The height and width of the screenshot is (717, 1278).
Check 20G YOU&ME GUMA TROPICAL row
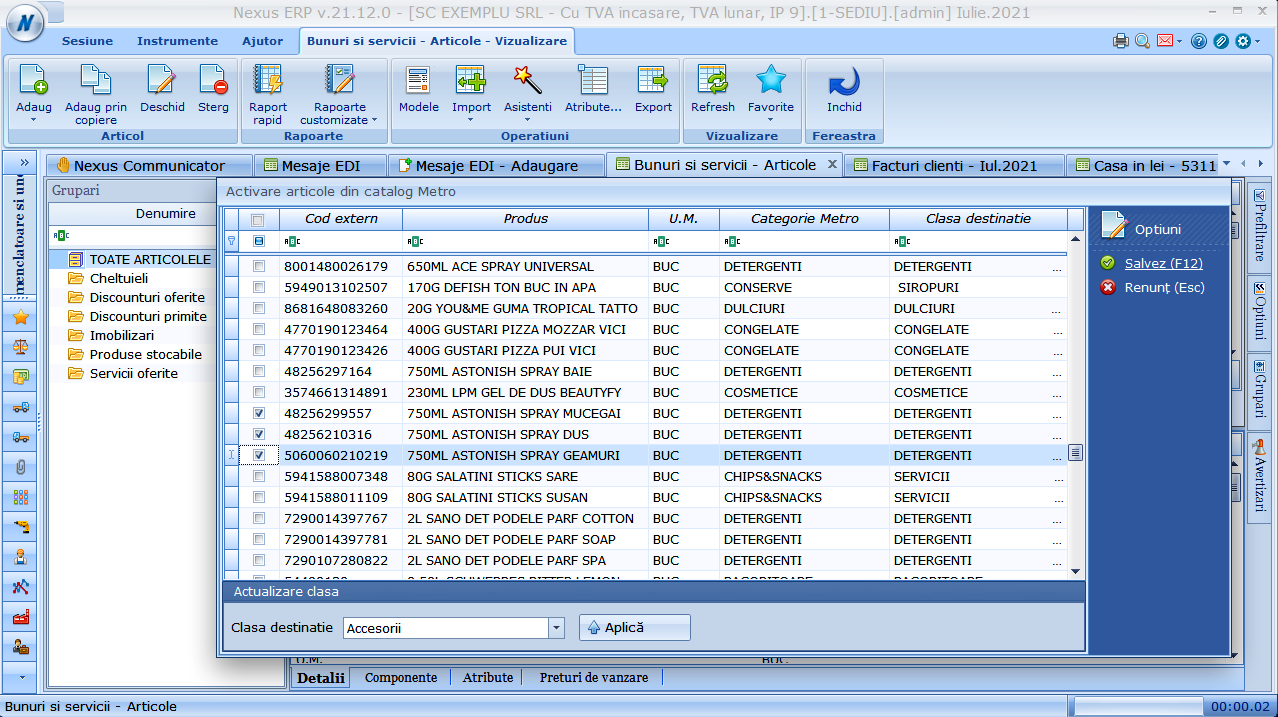click(x=259, y=309)
